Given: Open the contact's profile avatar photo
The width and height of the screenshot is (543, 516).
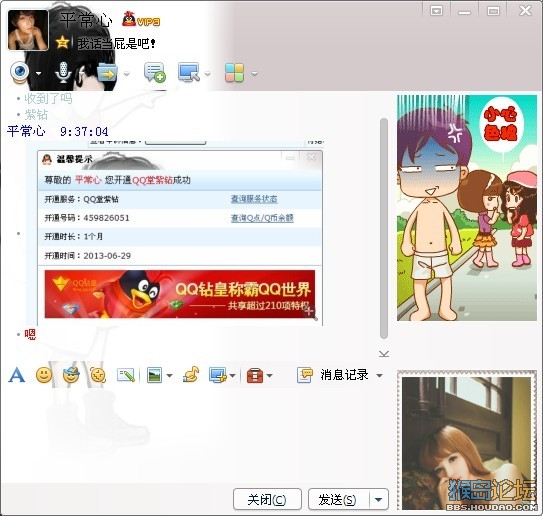Looking at the screenshot, I should (x=28, y=30).
